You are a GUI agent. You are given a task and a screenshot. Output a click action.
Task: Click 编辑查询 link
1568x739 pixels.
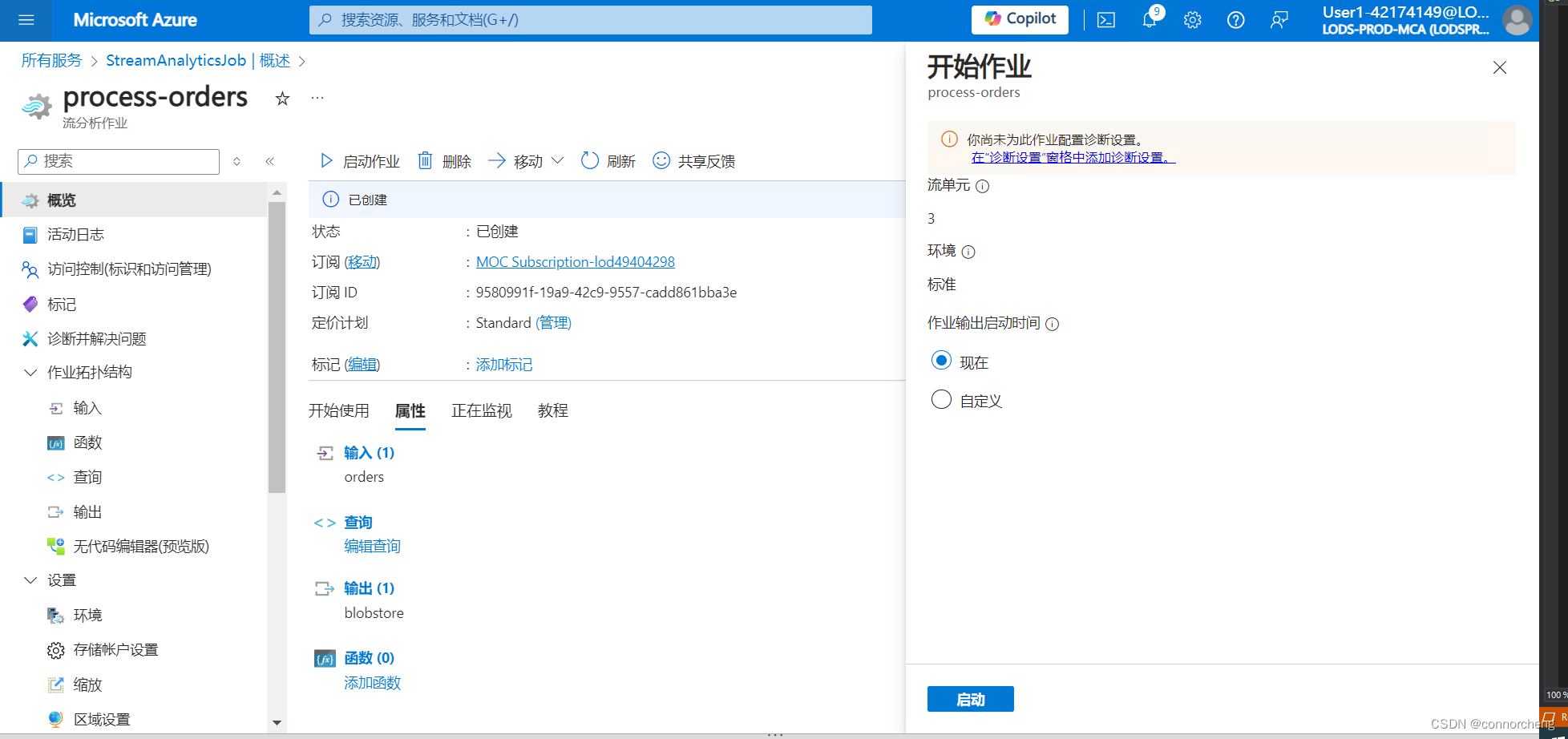(x=373, y=547)
